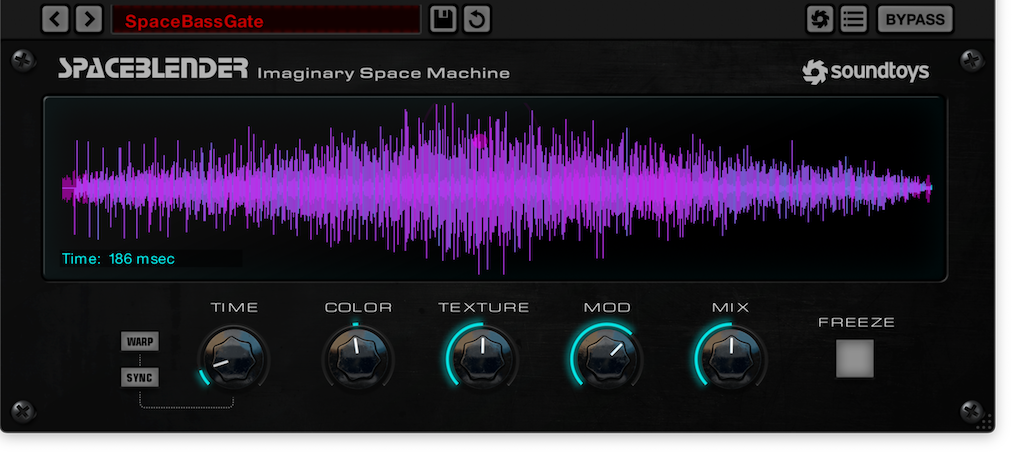This screenshot has width=1014, height=455.
Task: Go to the next preset arrow
Action: (89, 19)
